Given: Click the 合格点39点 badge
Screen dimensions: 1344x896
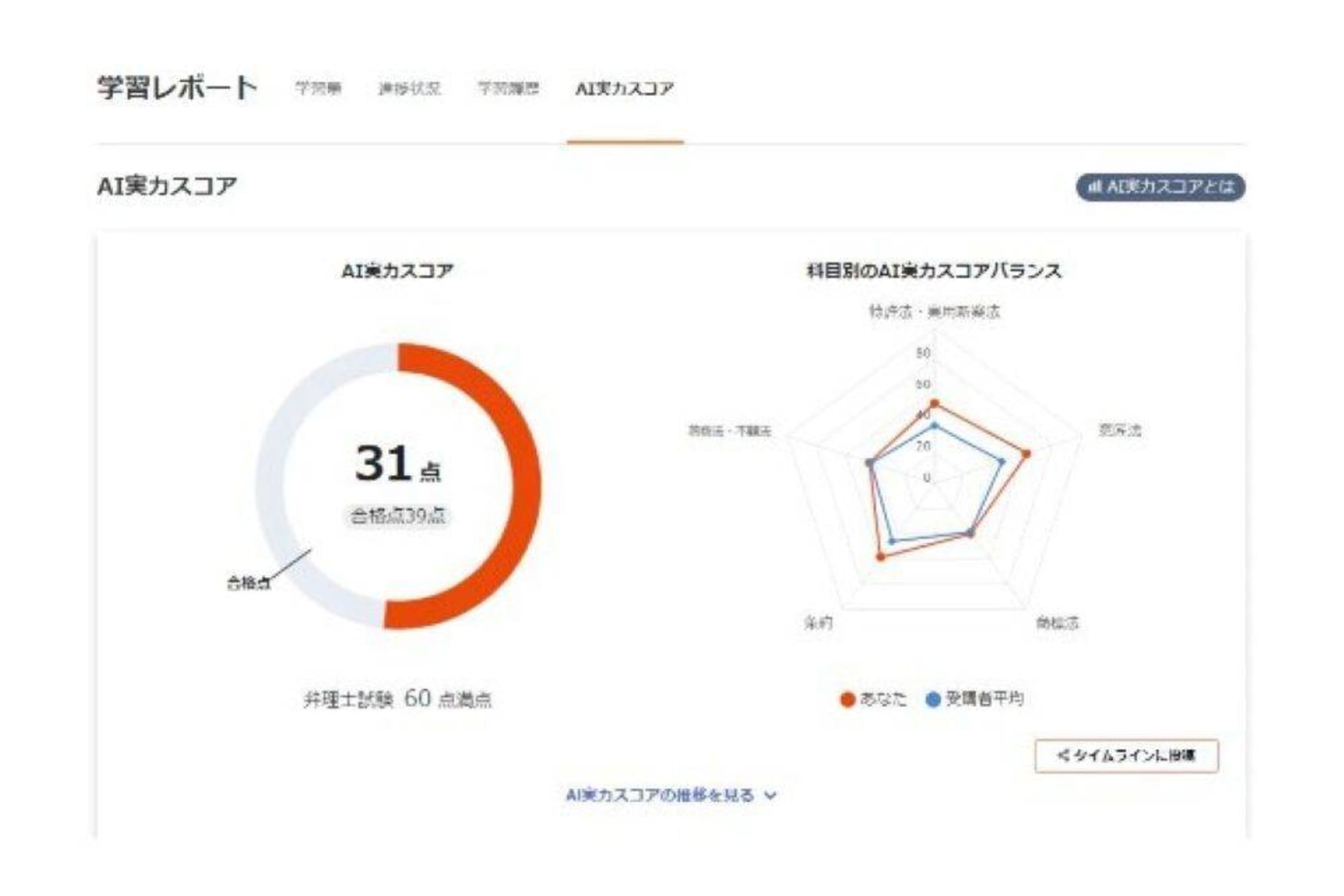Looking at the screenshot, I should click(398, 516).
